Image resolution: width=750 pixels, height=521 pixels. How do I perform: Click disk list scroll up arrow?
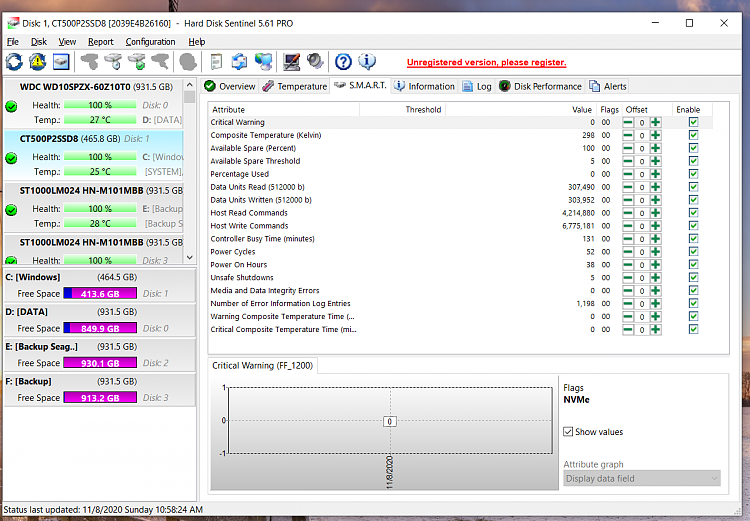(189, 85)
